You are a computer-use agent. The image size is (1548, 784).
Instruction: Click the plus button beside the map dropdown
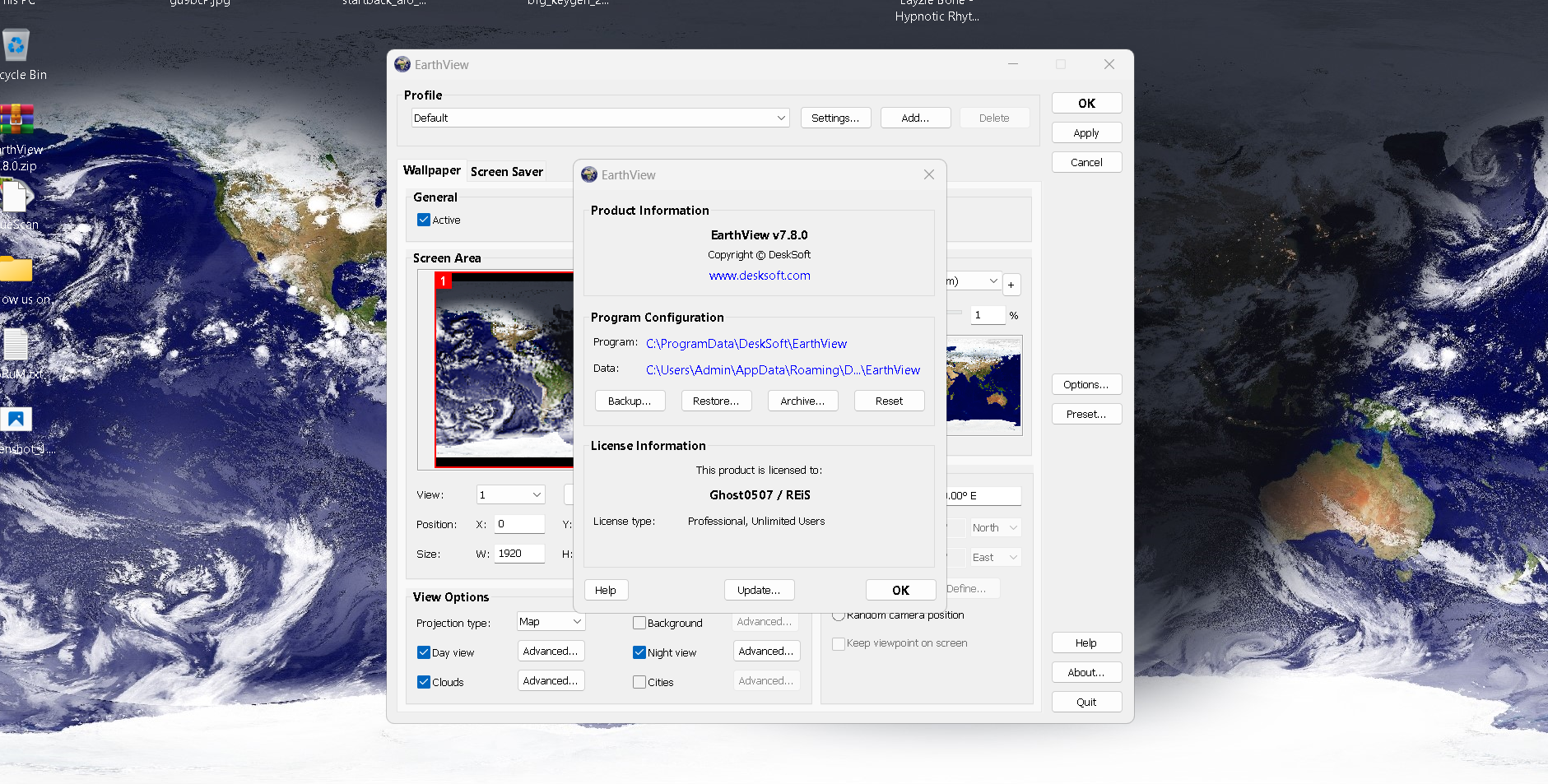(1011, 285)
